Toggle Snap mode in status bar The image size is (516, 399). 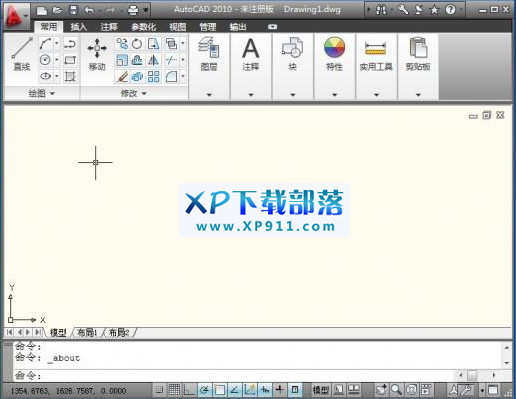point(159,389)
